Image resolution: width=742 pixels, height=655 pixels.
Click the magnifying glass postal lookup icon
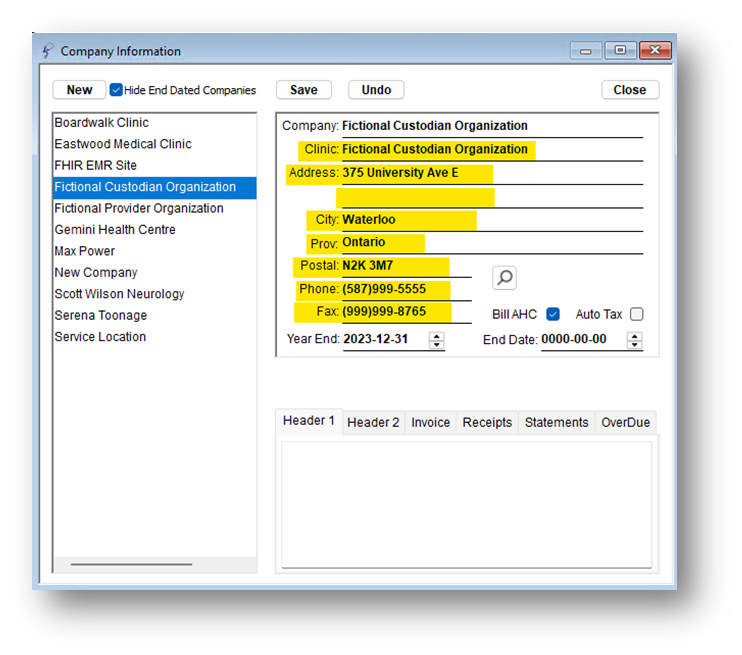coord(504,277)
